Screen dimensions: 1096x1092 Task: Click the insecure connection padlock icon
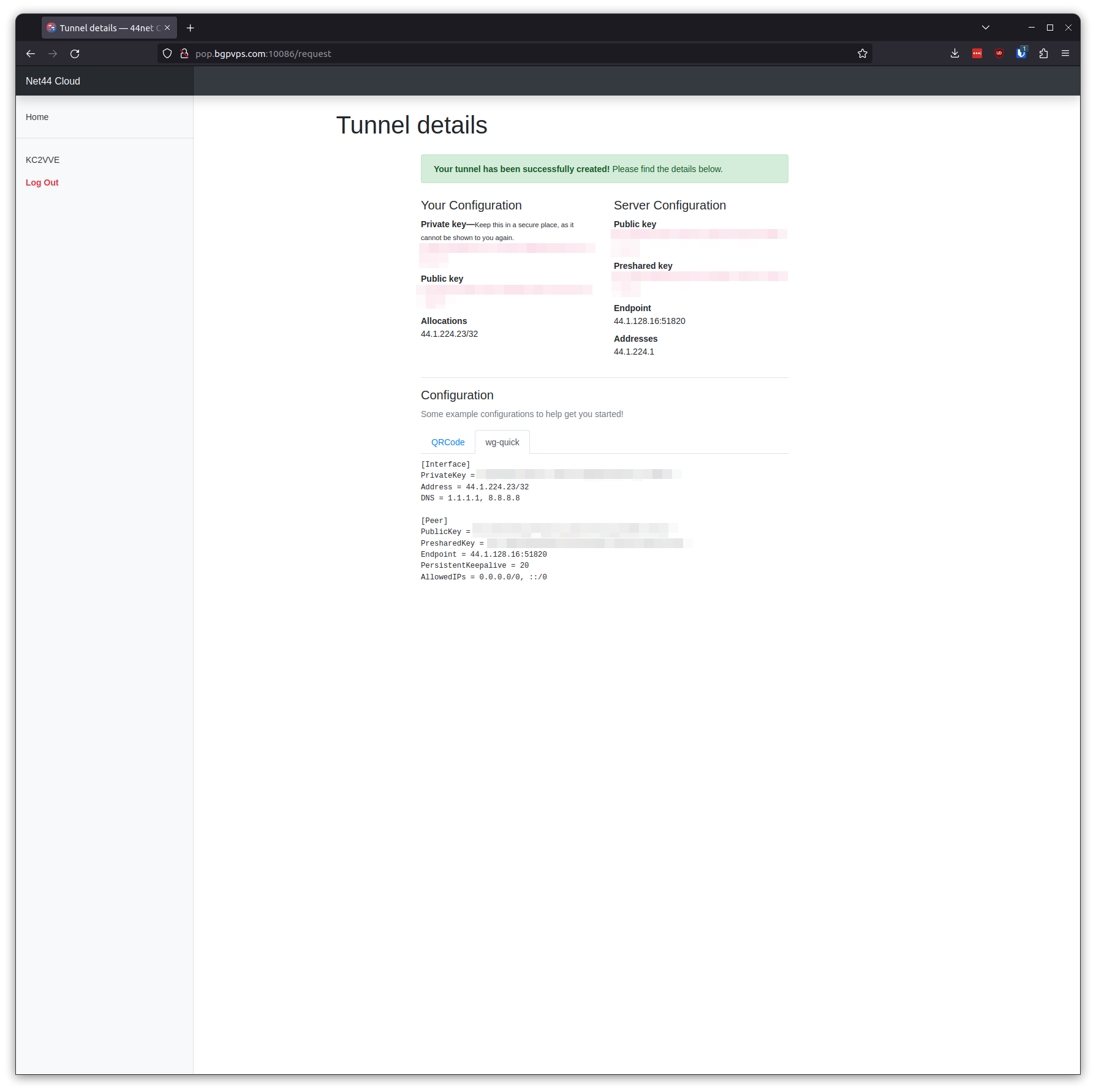184,54
